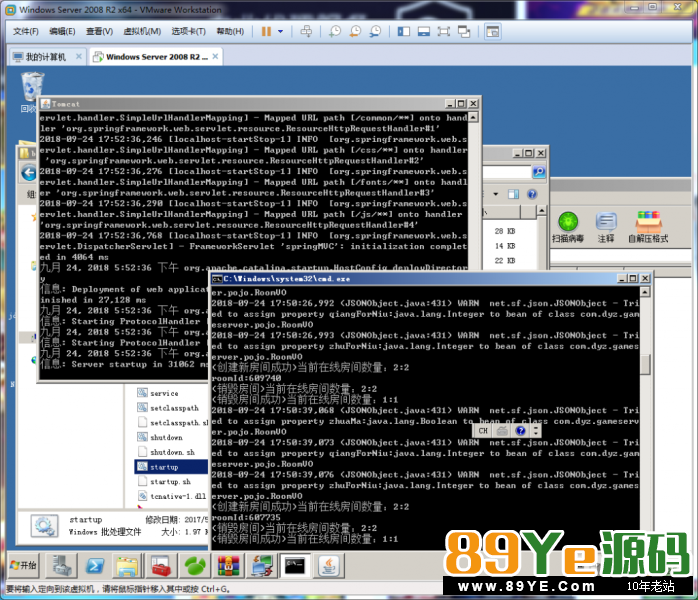Toggle the library sidebar view icon
The height and width of the screenshot is (600, 698).
click(404, 32)
